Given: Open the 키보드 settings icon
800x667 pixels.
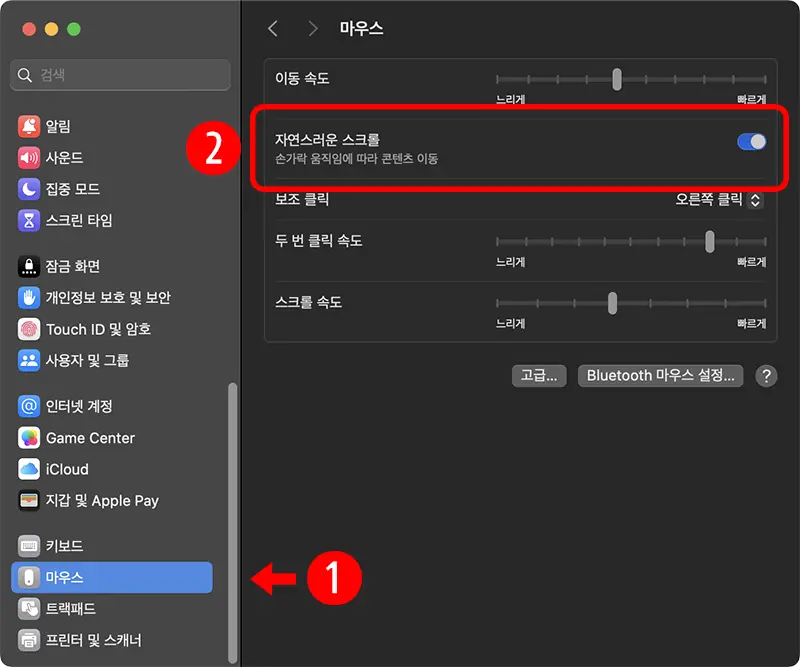Looking at the screenshot, I should pyautogui.click(x=30, y=546).
